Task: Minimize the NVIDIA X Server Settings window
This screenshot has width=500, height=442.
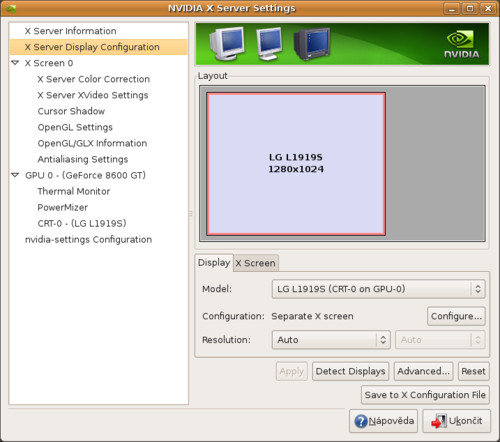Action: tap(452, 9)
